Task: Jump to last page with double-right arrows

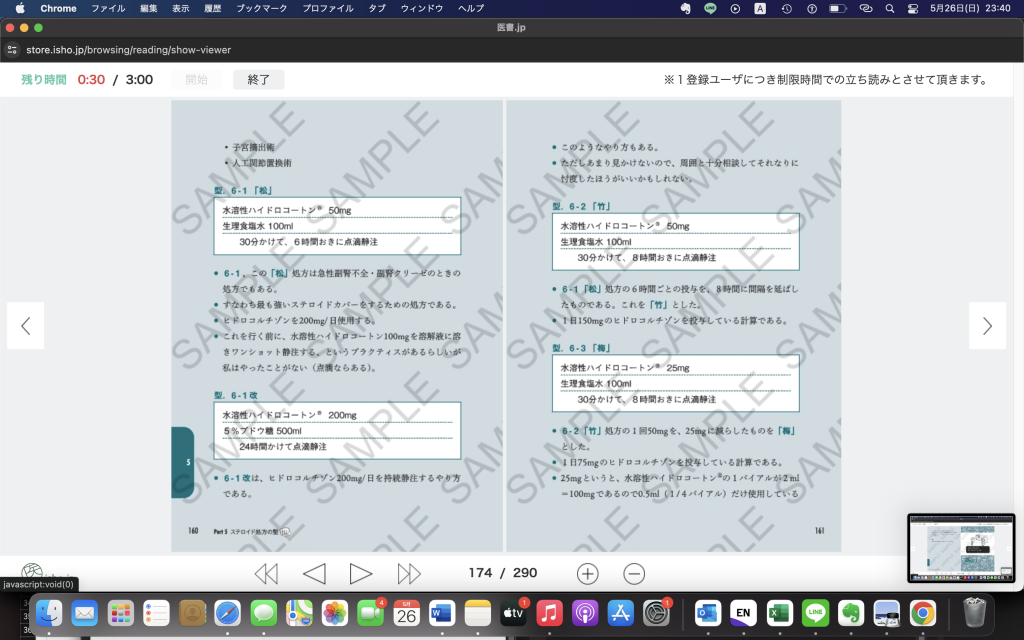Action: (409, 573)
